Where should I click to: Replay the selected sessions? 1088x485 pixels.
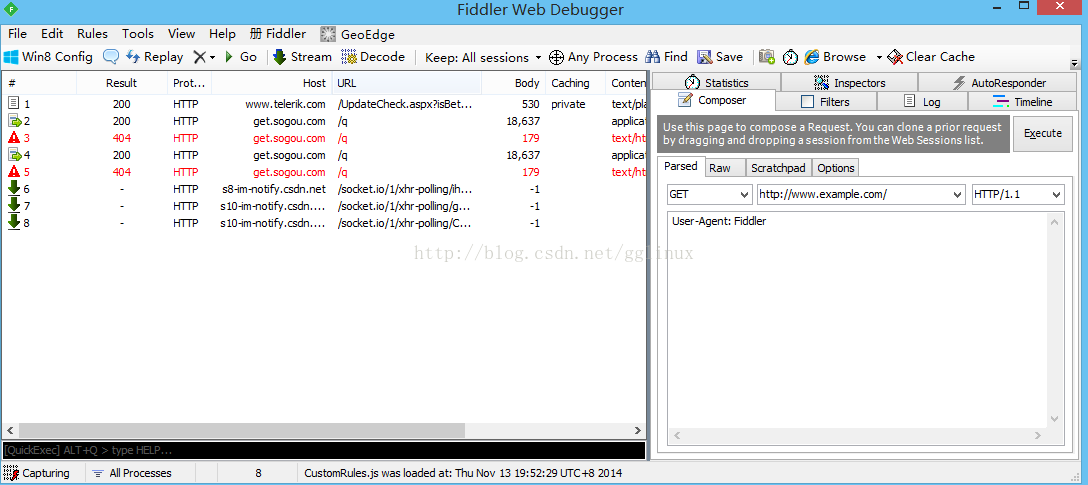click(x=154, y=57)
